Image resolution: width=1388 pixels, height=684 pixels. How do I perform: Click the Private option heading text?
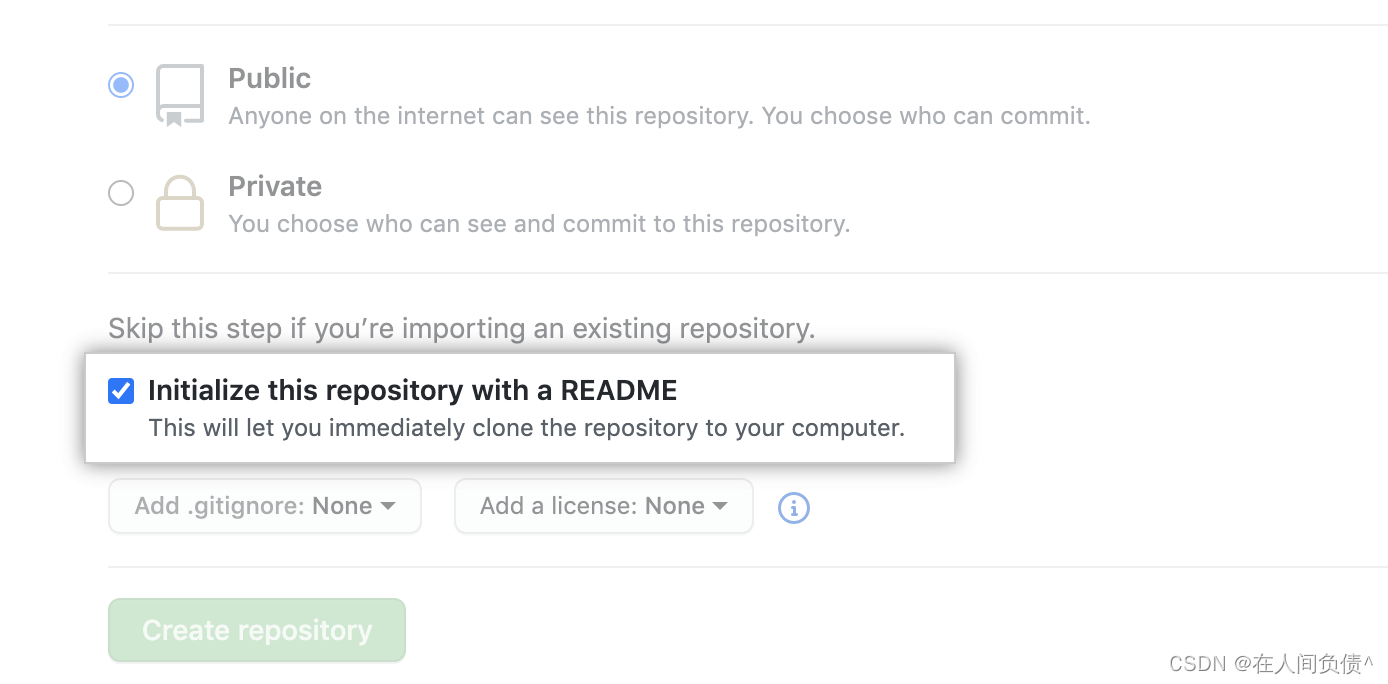(275, 186)
